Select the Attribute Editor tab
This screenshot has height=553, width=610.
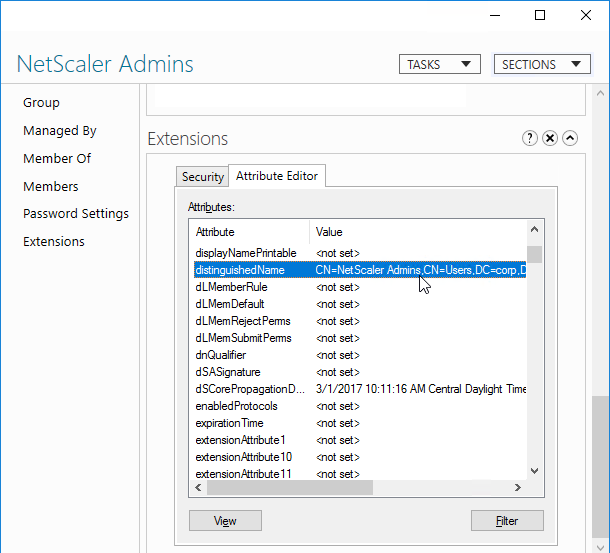(277, 176)
